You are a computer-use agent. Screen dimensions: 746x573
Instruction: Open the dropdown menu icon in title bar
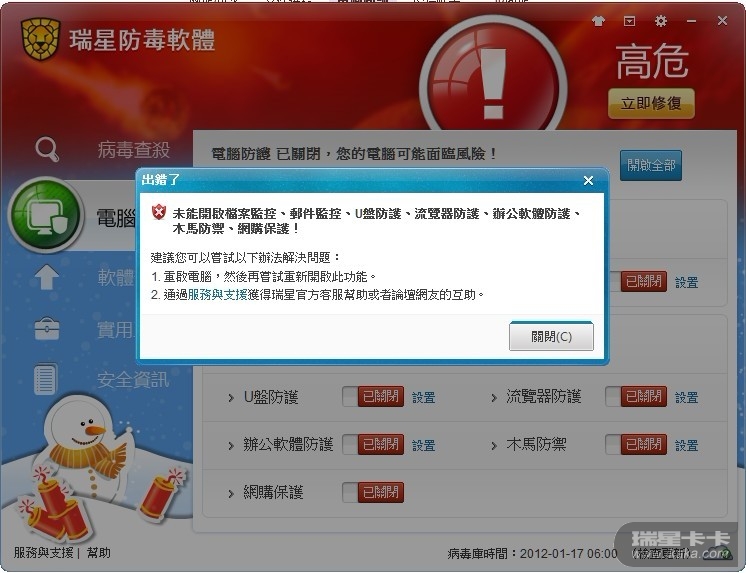[x=629, y=21]
